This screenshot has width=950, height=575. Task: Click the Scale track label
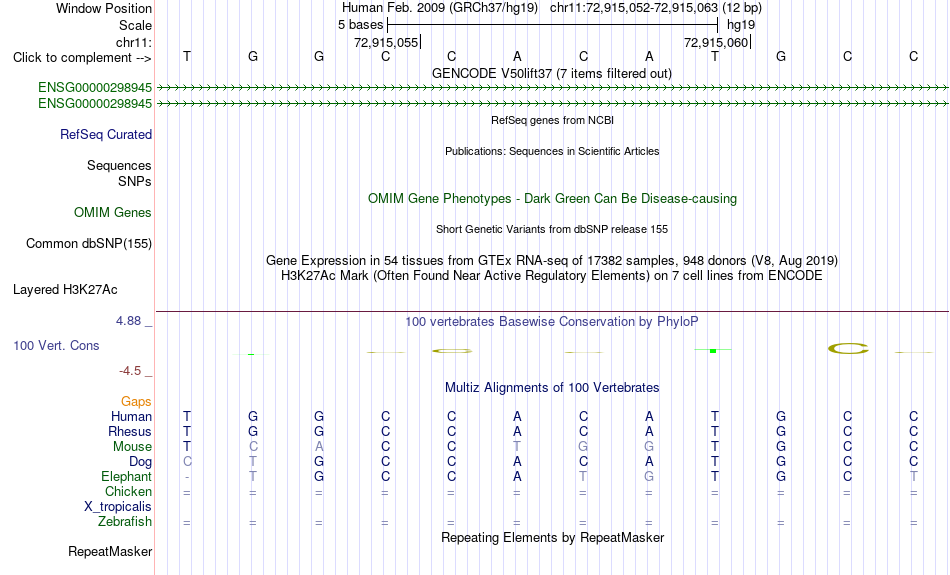(136, 25)
